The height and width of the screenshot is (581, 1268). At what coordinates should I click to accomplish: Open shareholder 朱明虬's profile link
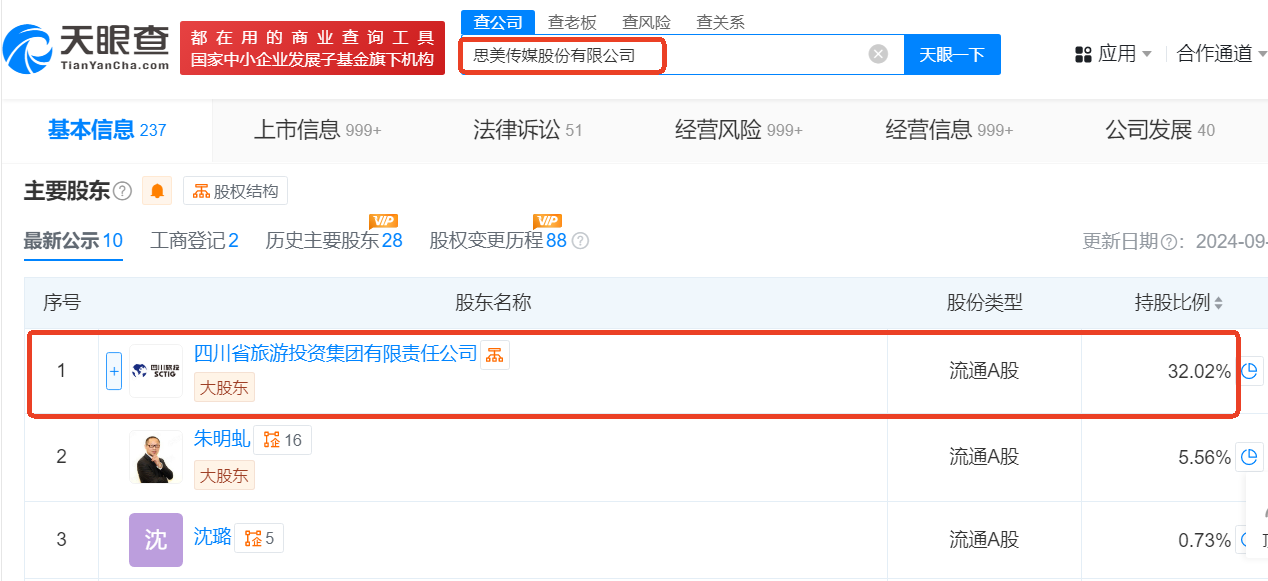[x=222, y=440]
